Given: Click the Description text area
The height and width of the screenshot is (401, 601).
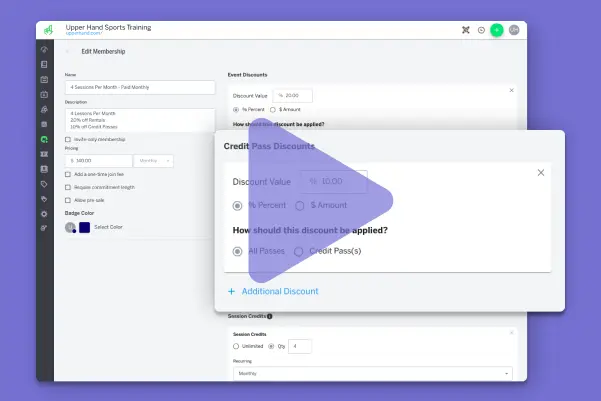Looking at the screenshot, I should click(140, 120).
